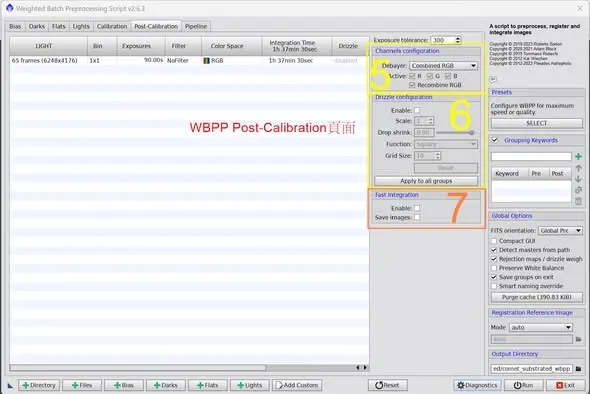Open the Pipeline tab
The height and width of the screenshot is (394, 590).
pos(196,26)
